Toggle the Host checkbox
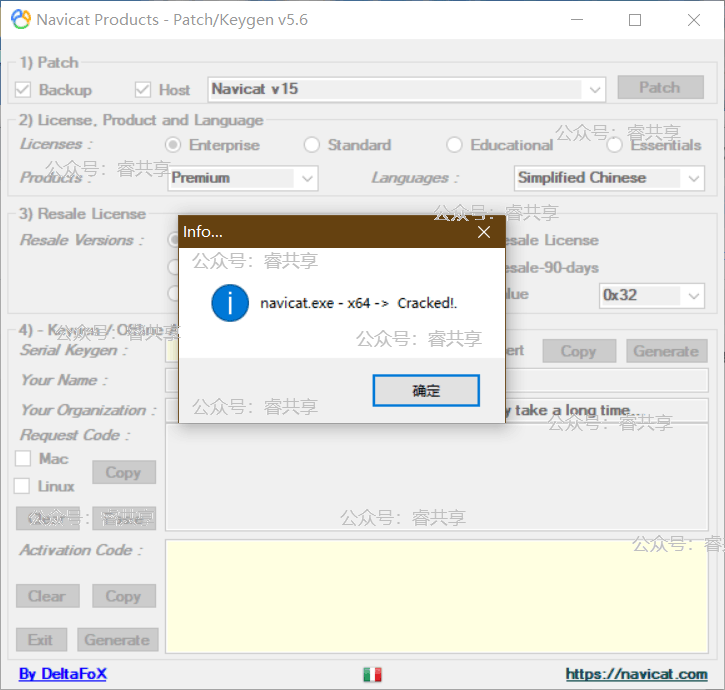The image size is (725, 690). pos(143,90)
